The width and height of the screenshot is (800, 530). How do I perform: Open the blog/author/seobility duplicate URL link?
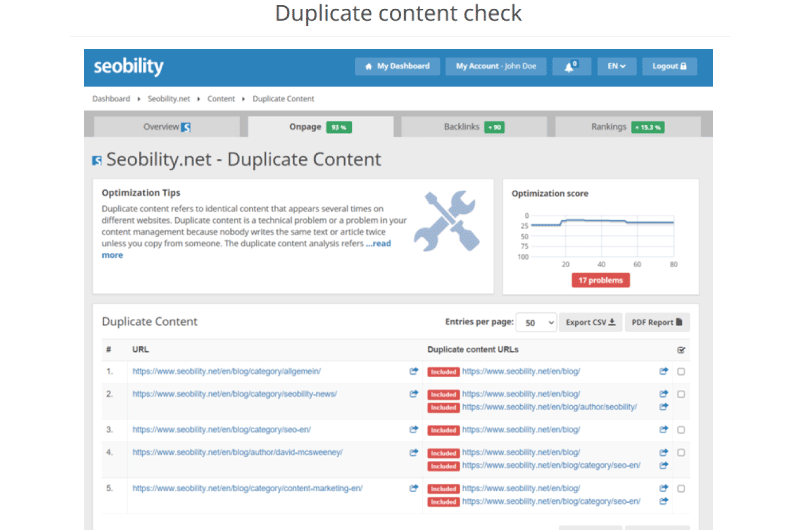[549, 407]
